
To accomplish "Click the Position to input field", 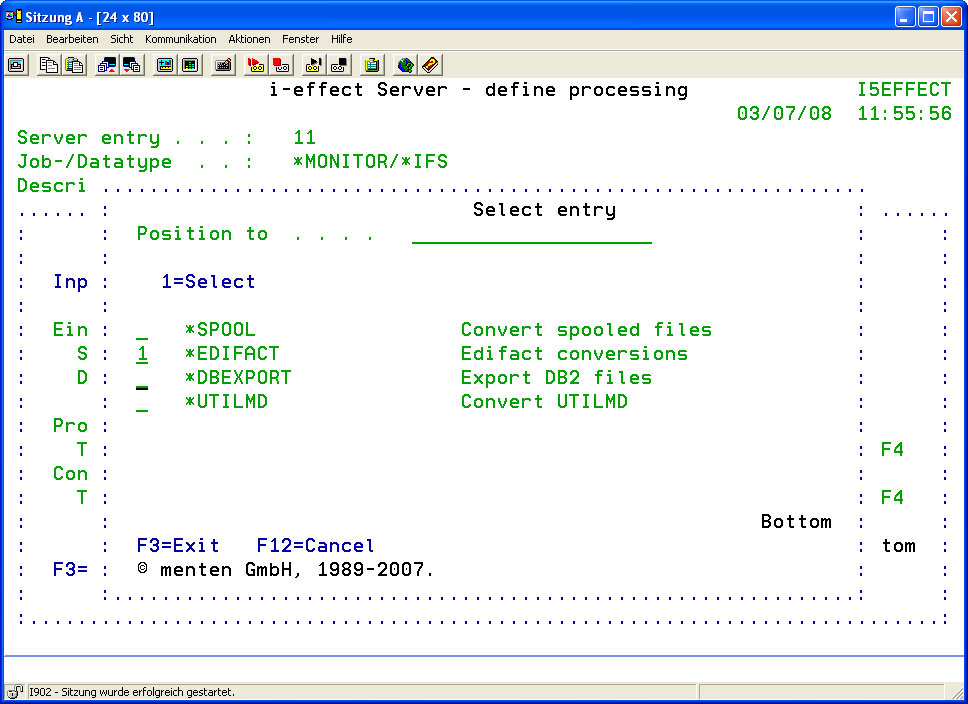I will click(531, 234).
